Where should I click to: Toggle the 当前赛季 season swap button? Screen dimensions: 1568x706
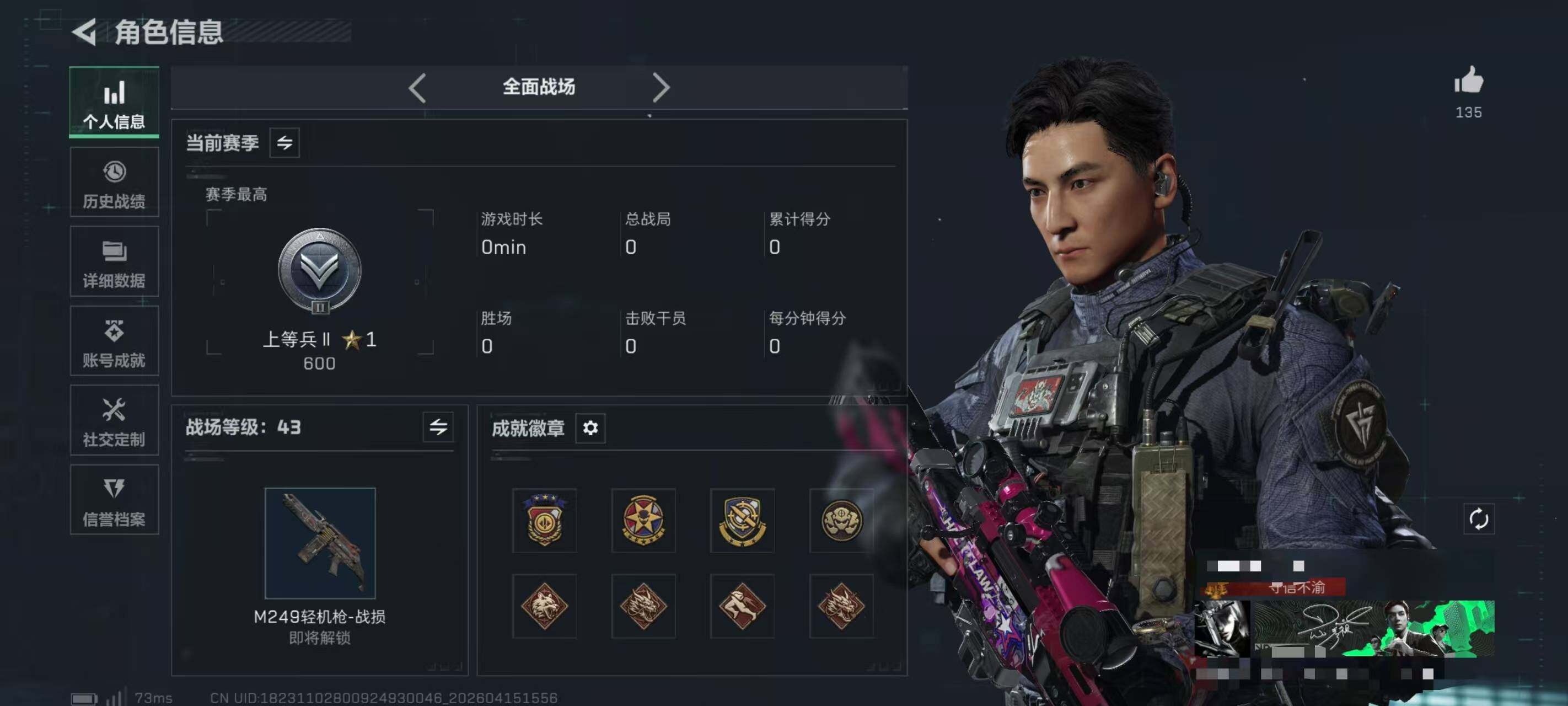tap(284, 143)
